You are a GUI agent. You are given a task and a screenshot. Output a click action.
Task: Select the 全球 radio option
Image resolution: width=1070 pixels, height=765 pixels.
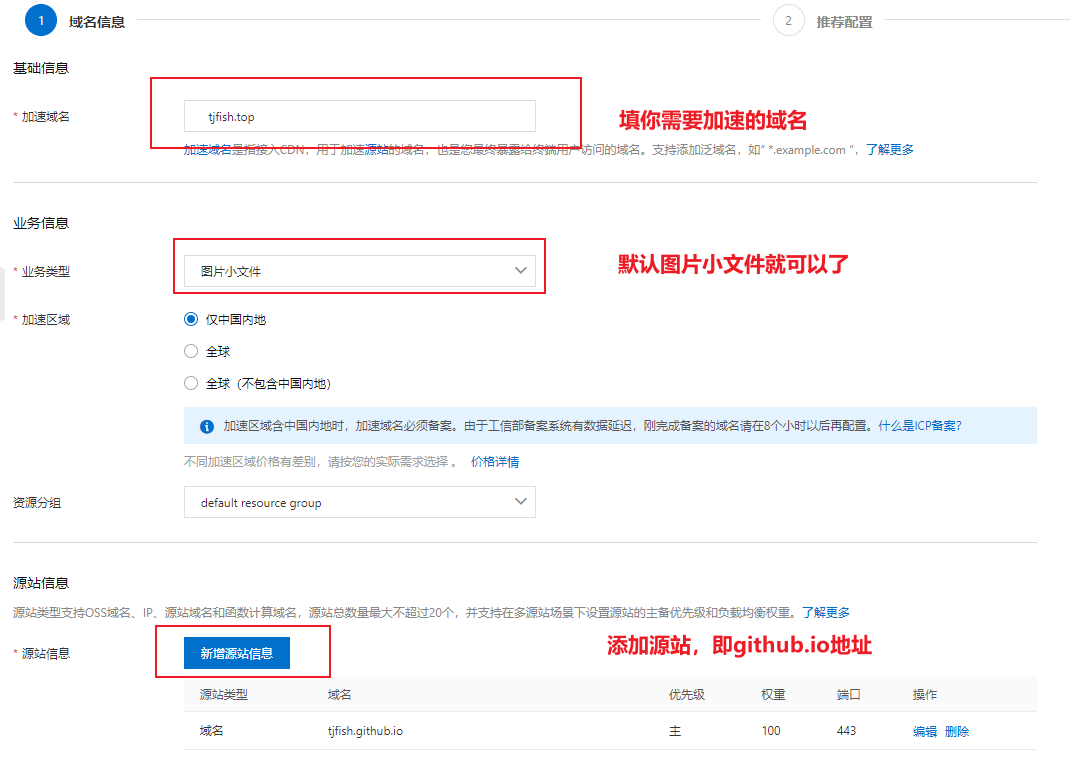(191, 352)
